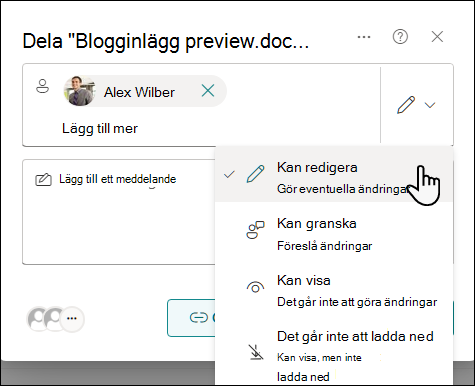The image size is (475, 386).
Task: Open shared-with ellipsis next to avatars
Action: coord(72,319)
